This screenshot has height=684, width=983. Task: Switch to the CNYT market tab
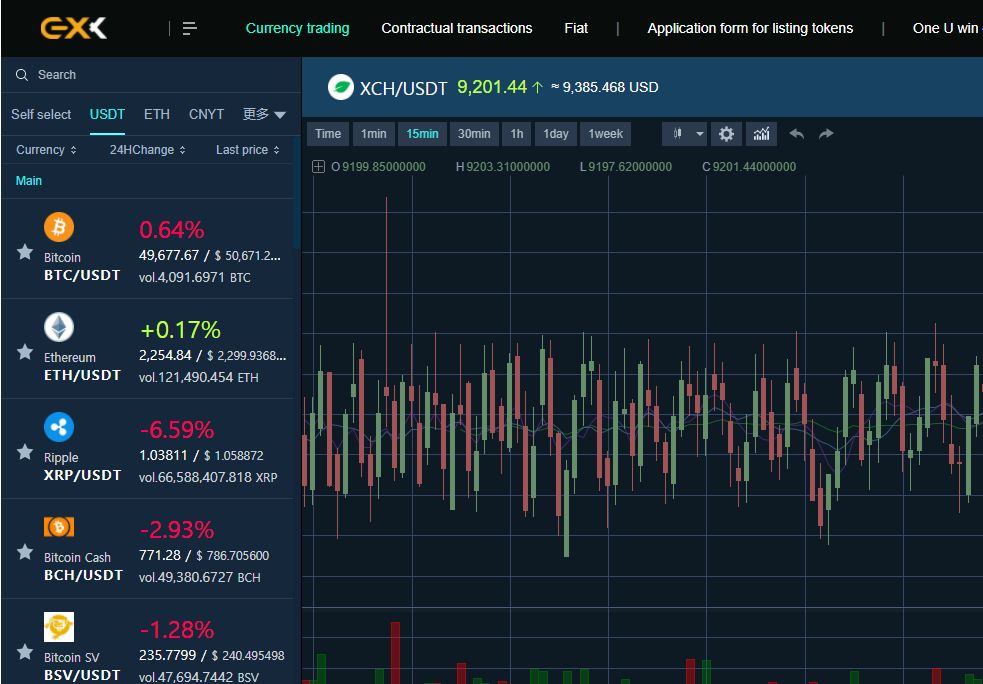[206, 114]
